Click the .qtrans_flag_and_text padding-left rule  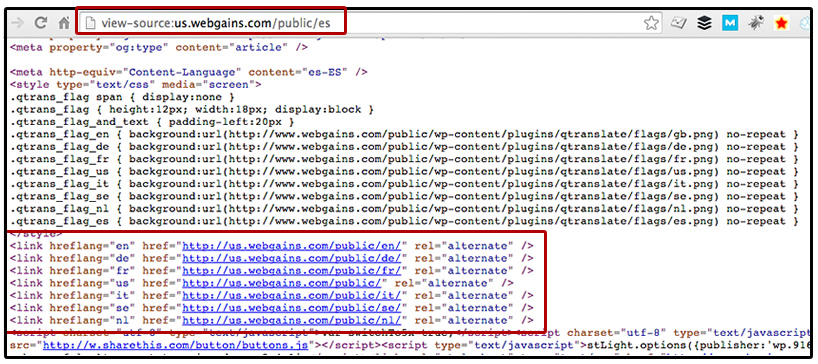(152, 122)
